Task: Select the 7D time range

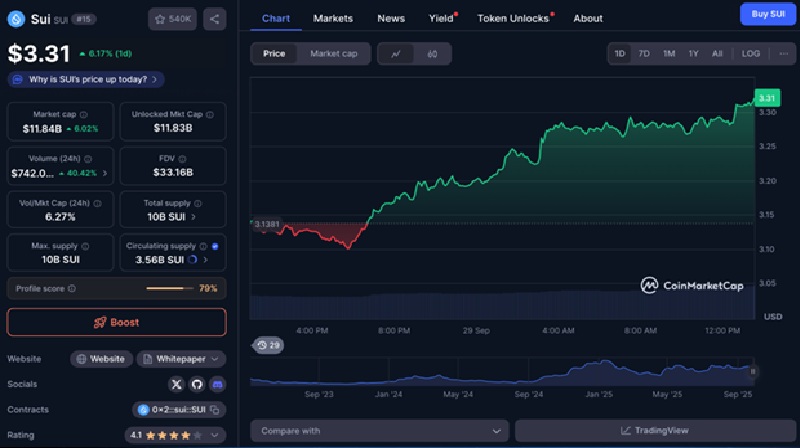Action: point(644,54)
